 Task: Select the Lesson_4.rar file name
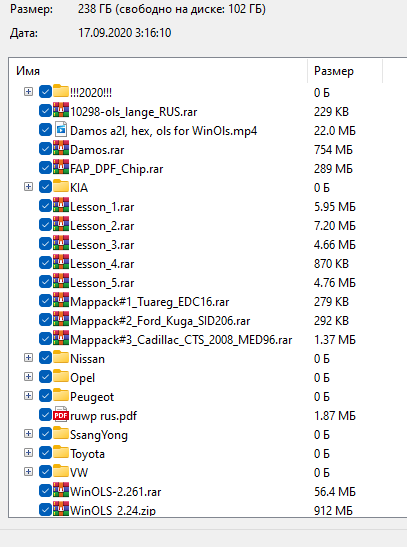[x=102, y=264]
